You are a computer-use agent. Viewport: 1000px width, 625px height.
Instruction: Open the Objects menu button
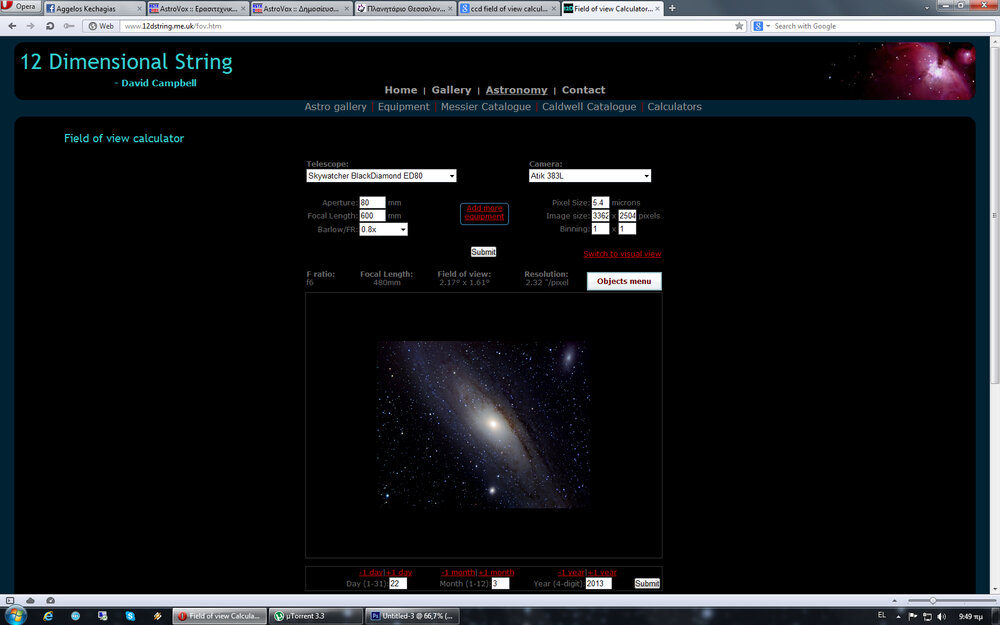[624, 281]
